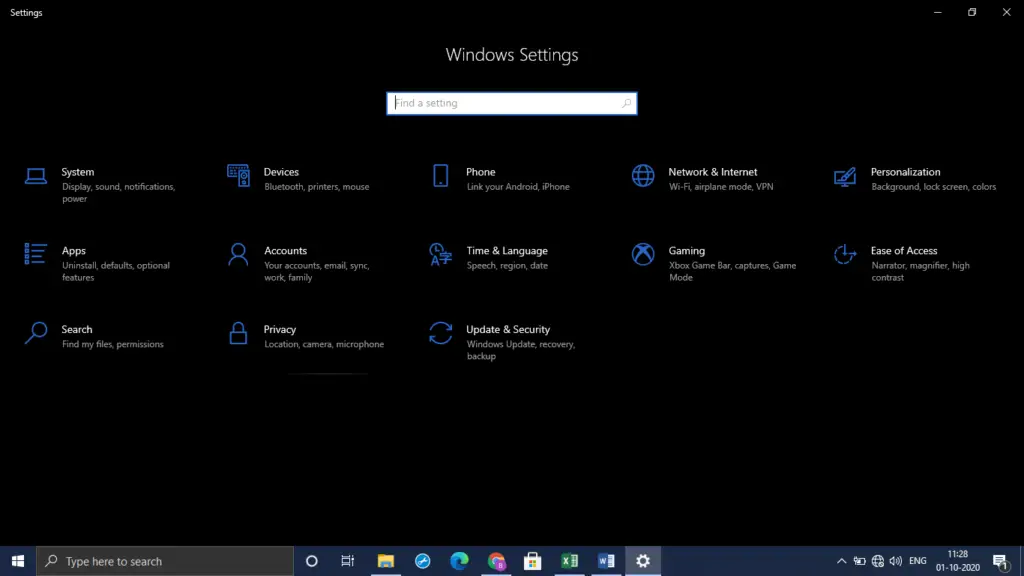Click 'Xbox Game Bar, captures' text
This screenshot has height=576, width=1024.
pos(718,266)
